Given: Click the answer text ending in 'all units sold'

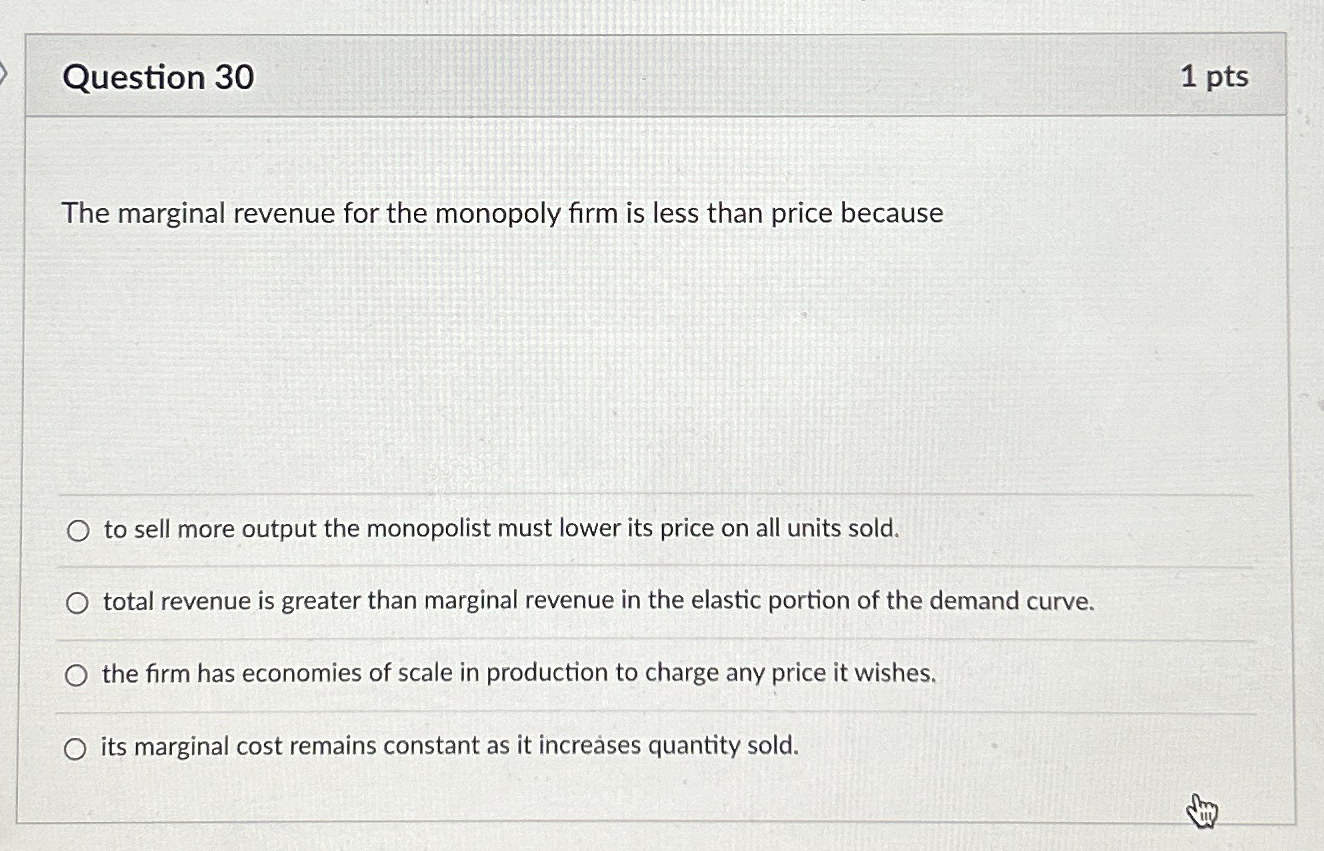Looking at the screenshot, I should tap(499, 529).
